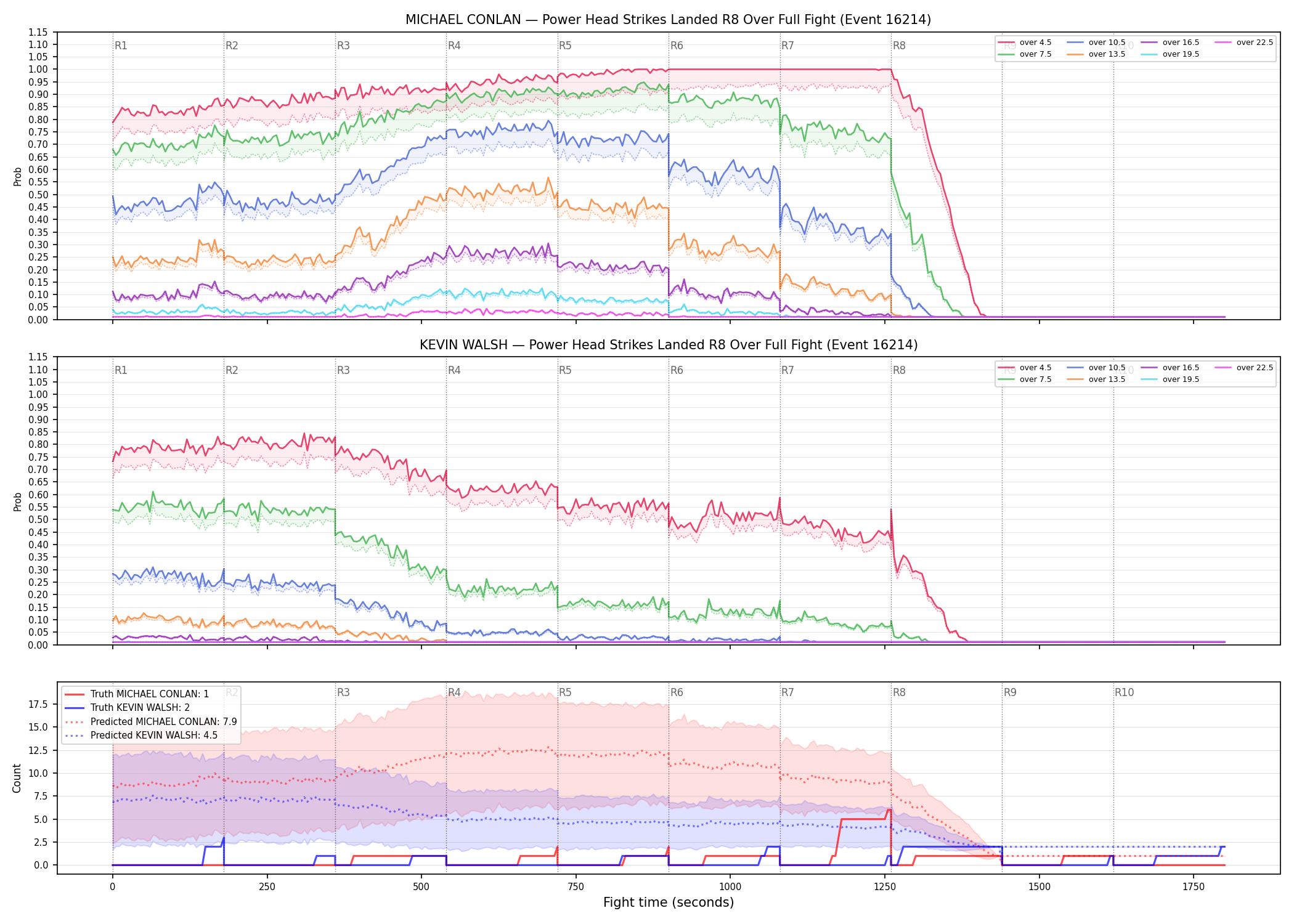Select "Truth MICHAEL CONLAN: 1" legend entry
The image size is (1294, 924).
150,694
